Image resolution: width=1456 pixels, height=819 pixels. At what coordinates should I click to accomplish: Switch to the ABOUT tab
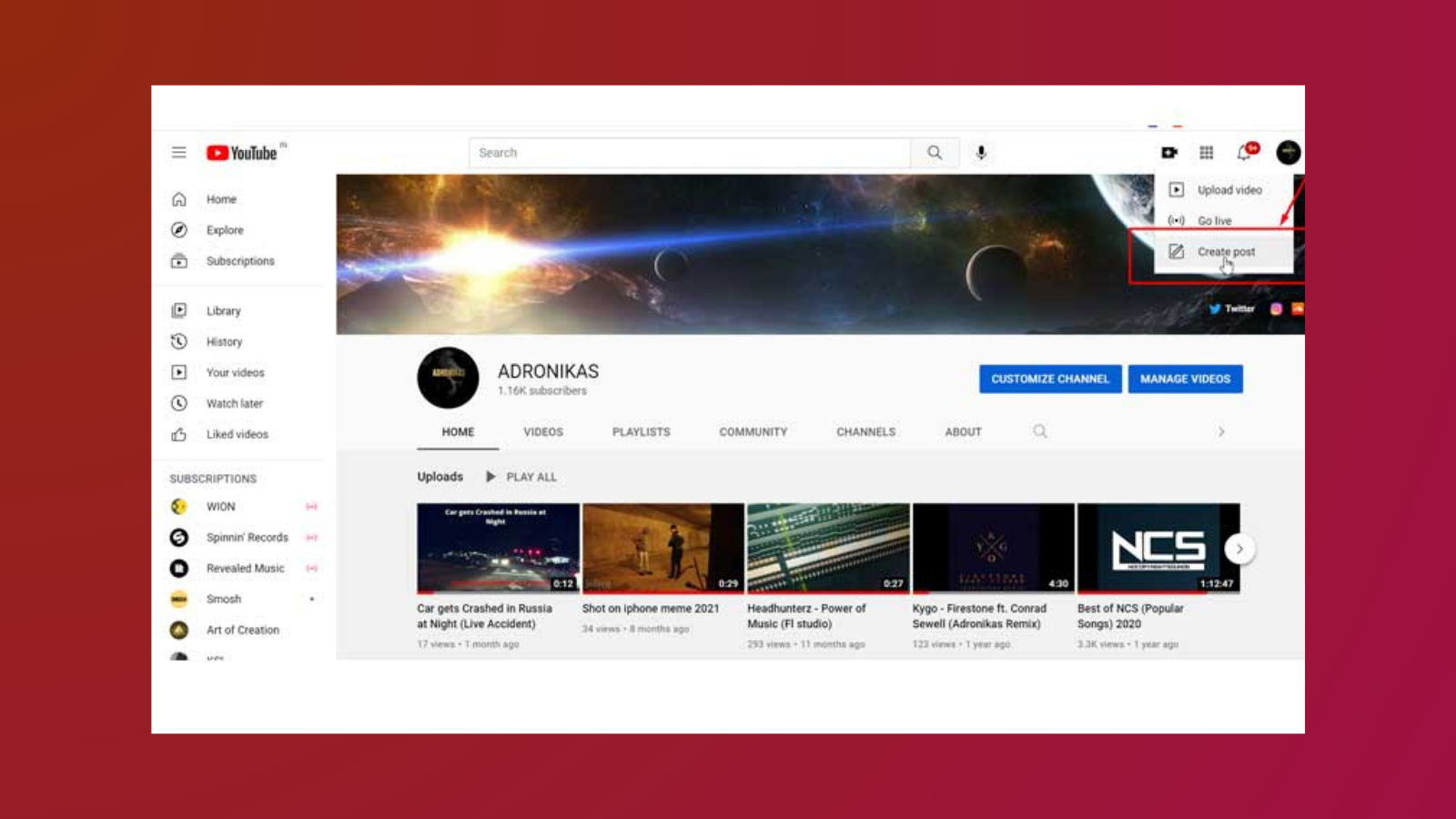(x=964, y=432)
